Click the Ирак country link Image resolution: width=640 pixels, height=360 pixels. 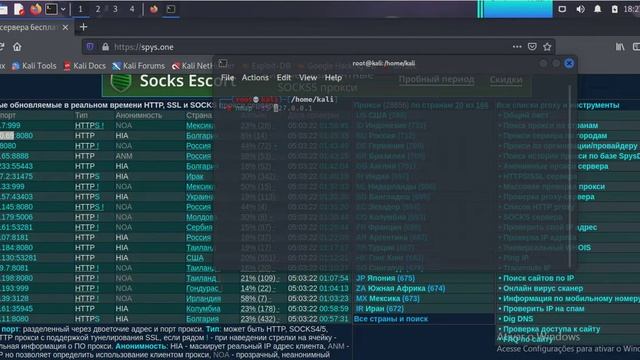(x=195, y=176)
